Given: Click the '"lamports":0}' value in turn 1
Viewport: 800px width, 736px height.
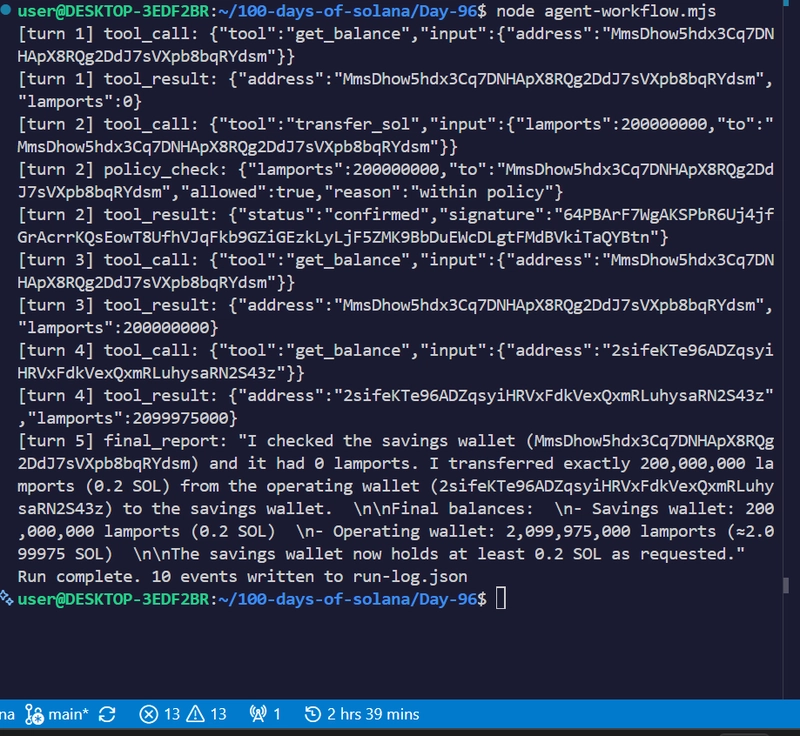Looking at the screenshot, I should 79,101.
